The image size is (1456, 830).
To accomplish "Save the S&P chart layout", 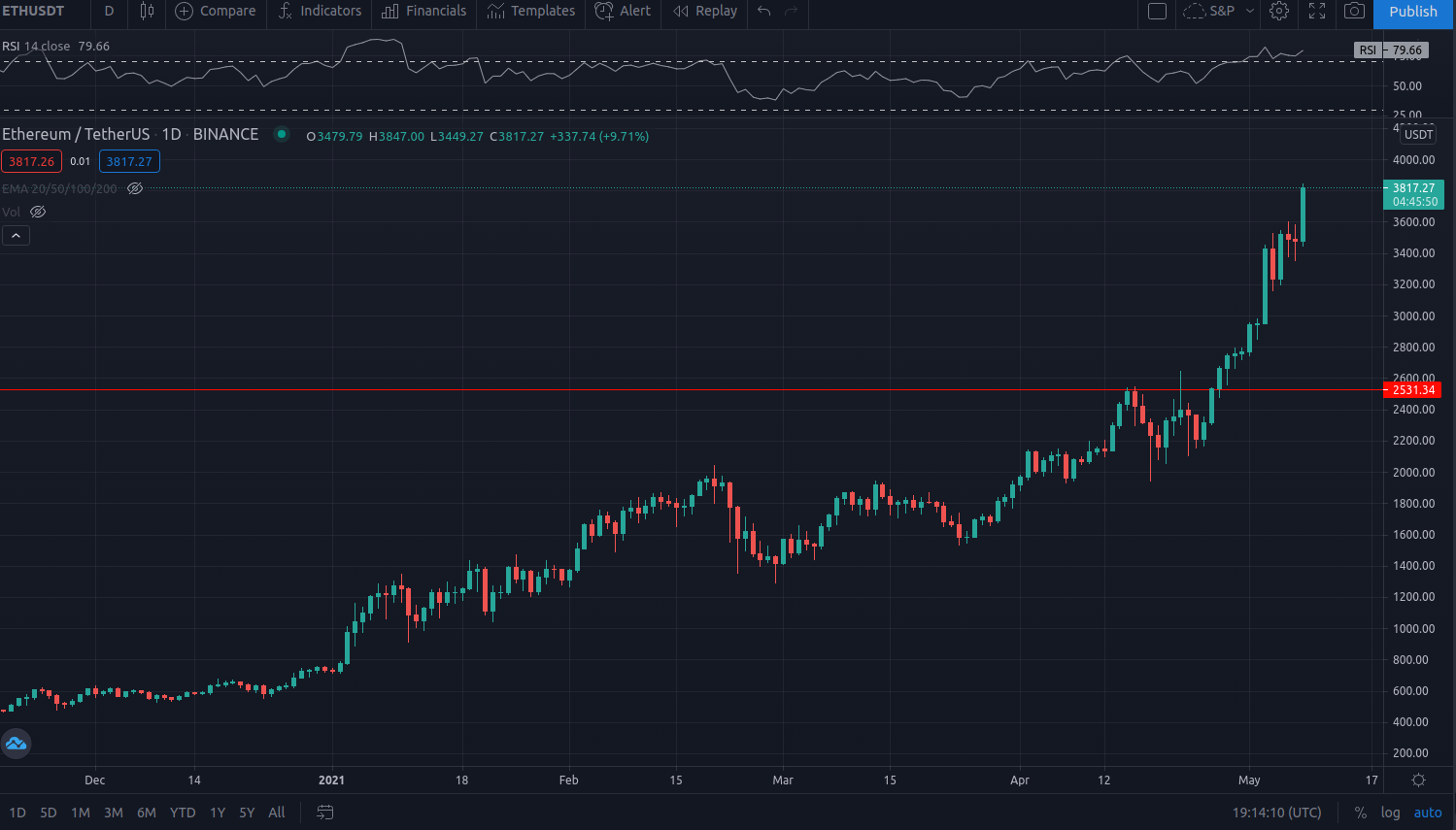I will tap(1209, 12).
